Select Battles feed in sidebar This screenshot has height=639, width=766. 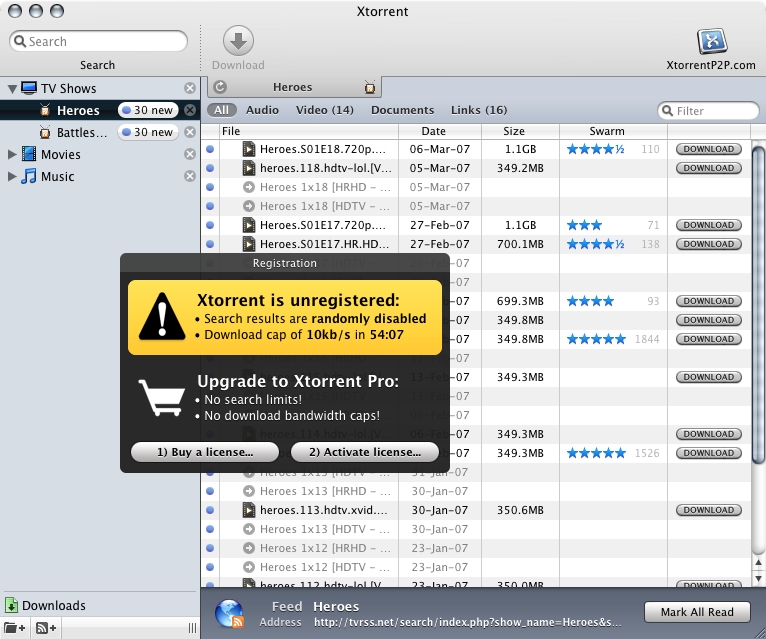coord(100,132)
